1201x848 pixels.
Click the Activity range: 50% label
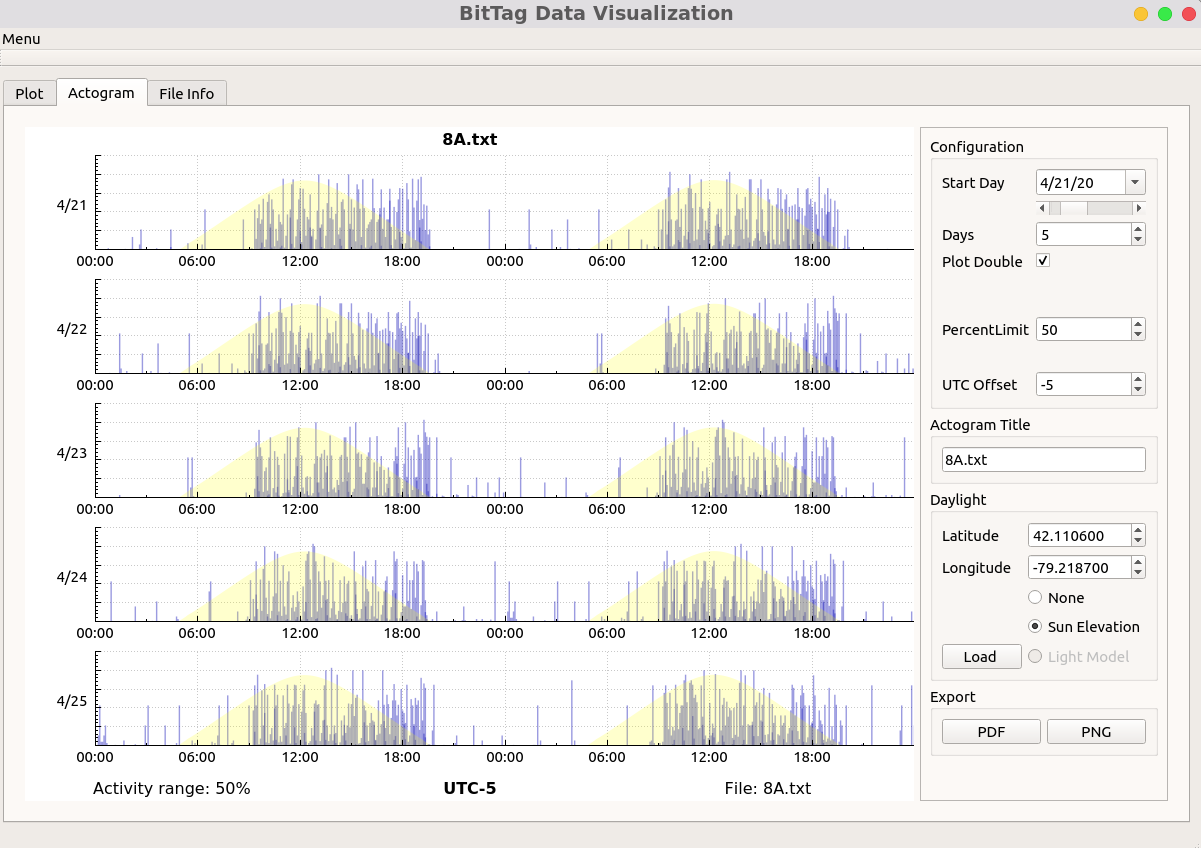(x=171, y=788)
